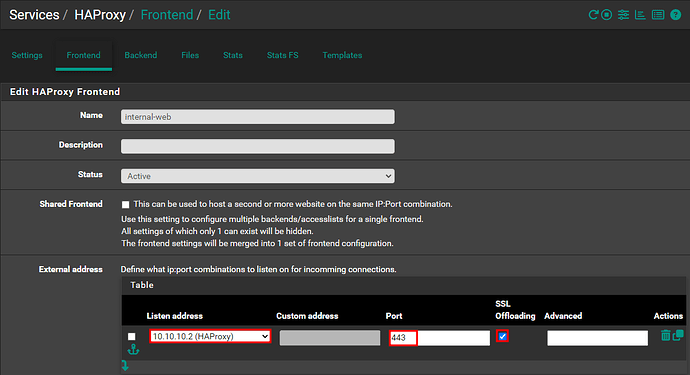Open the help question mark icon
Viewport: 690px width, 375px height.
coord(675,15)
